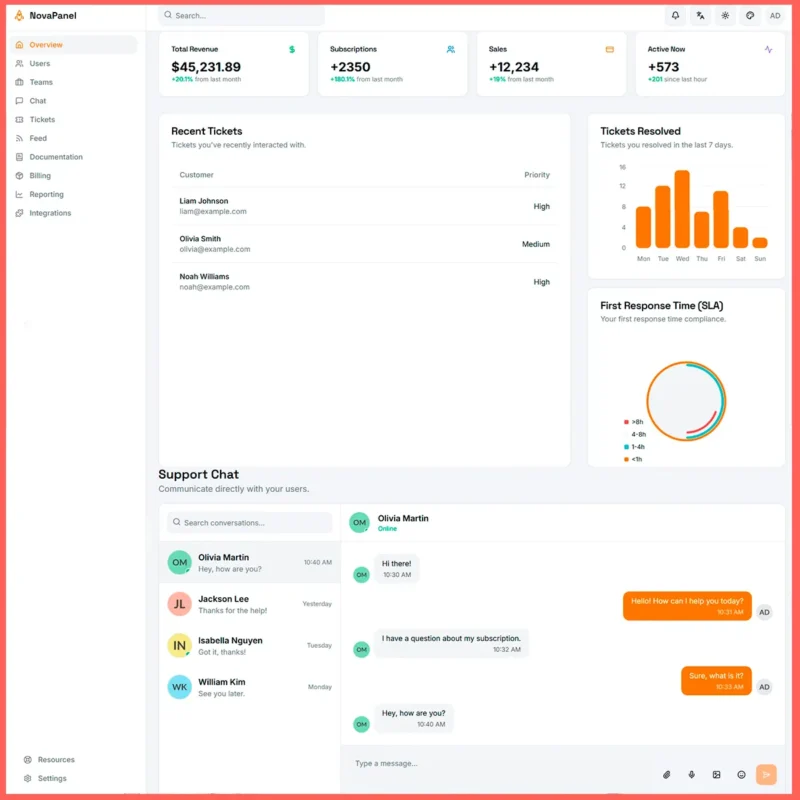Open Billing in the sidebar
This screenshot has width=800, height=800.
(x=40, y=176)
